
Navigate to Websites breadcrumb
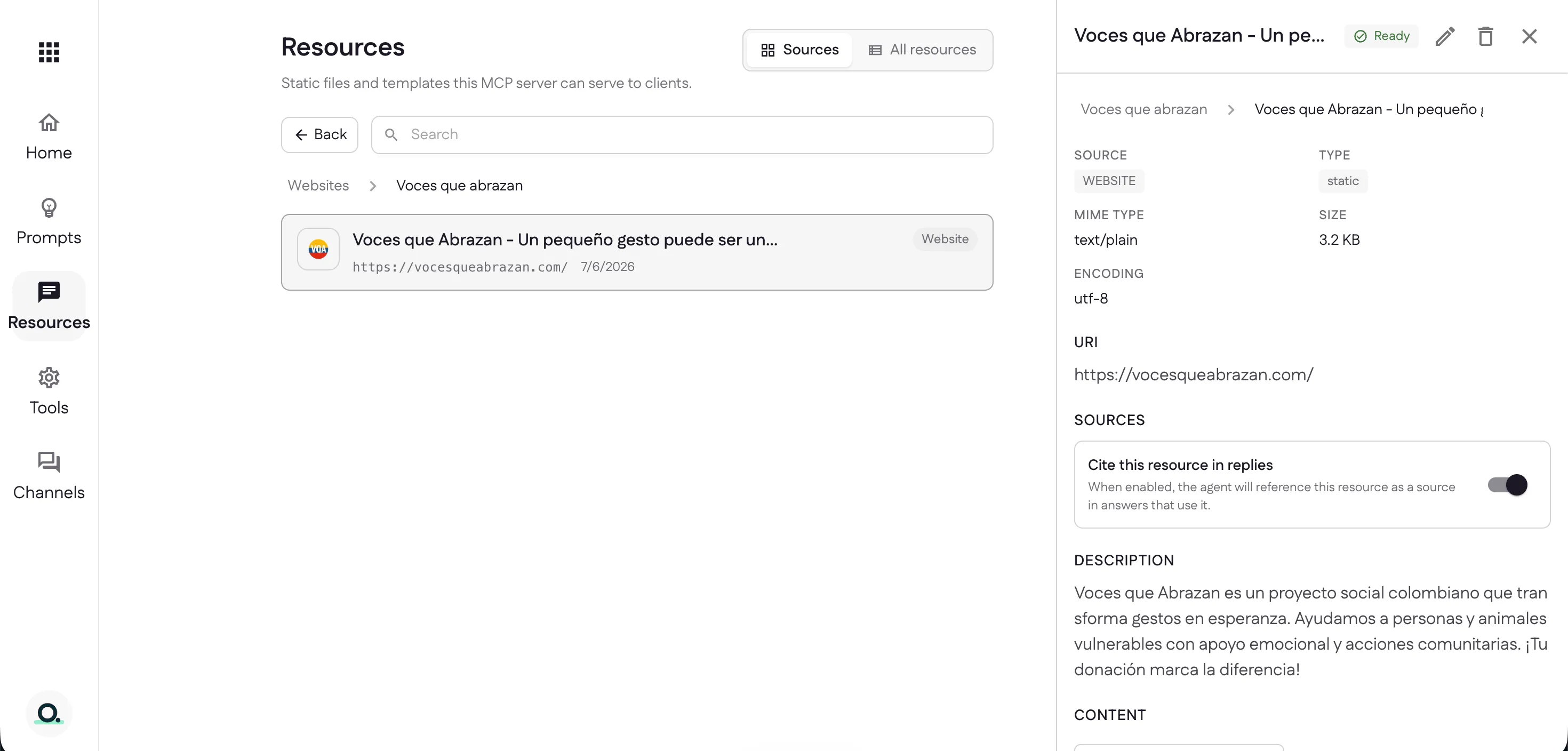(318, 186)
